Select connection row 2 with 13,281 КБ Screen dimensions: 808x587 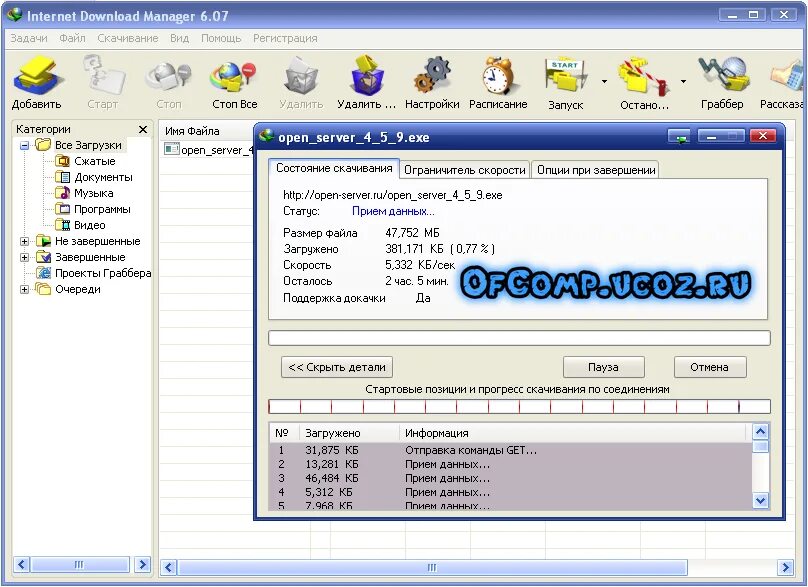pos(511,464)
